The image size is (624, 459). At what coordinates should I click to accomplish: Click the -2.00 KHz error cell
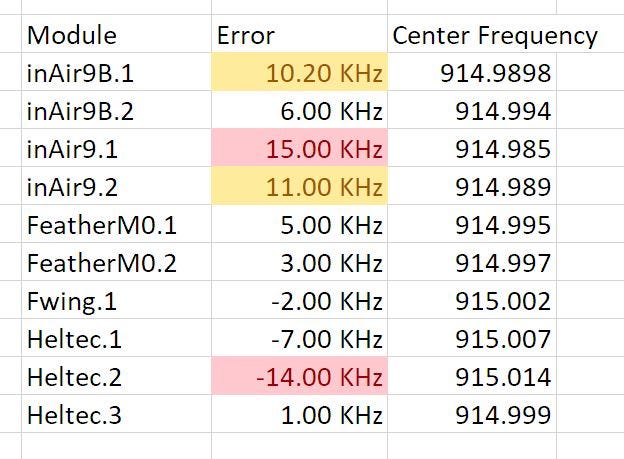[x=299, y=300]
